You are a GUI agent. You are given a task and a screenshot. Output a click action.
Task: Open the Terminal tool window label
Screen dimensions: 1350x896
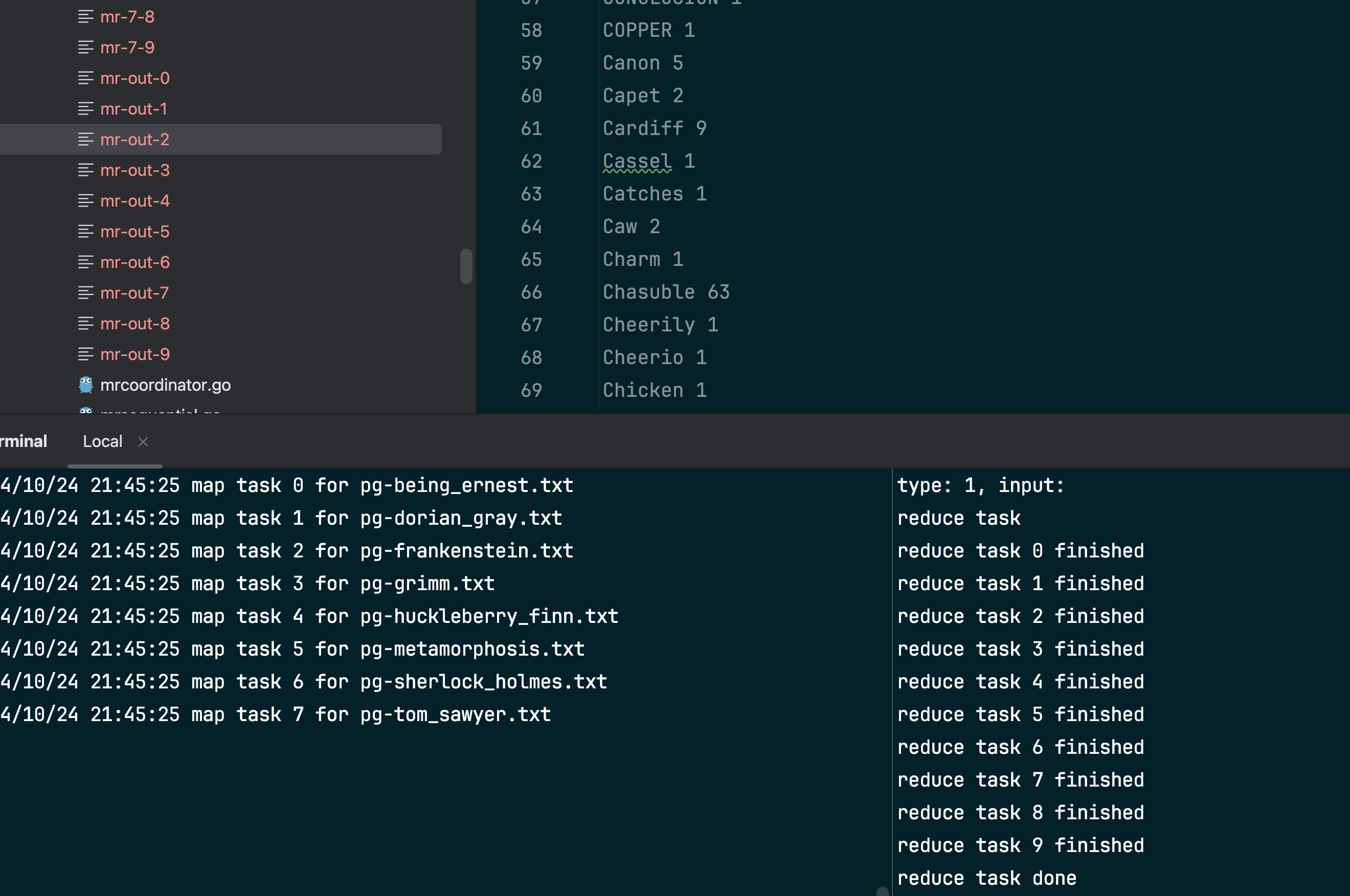[x=23, y=442]
